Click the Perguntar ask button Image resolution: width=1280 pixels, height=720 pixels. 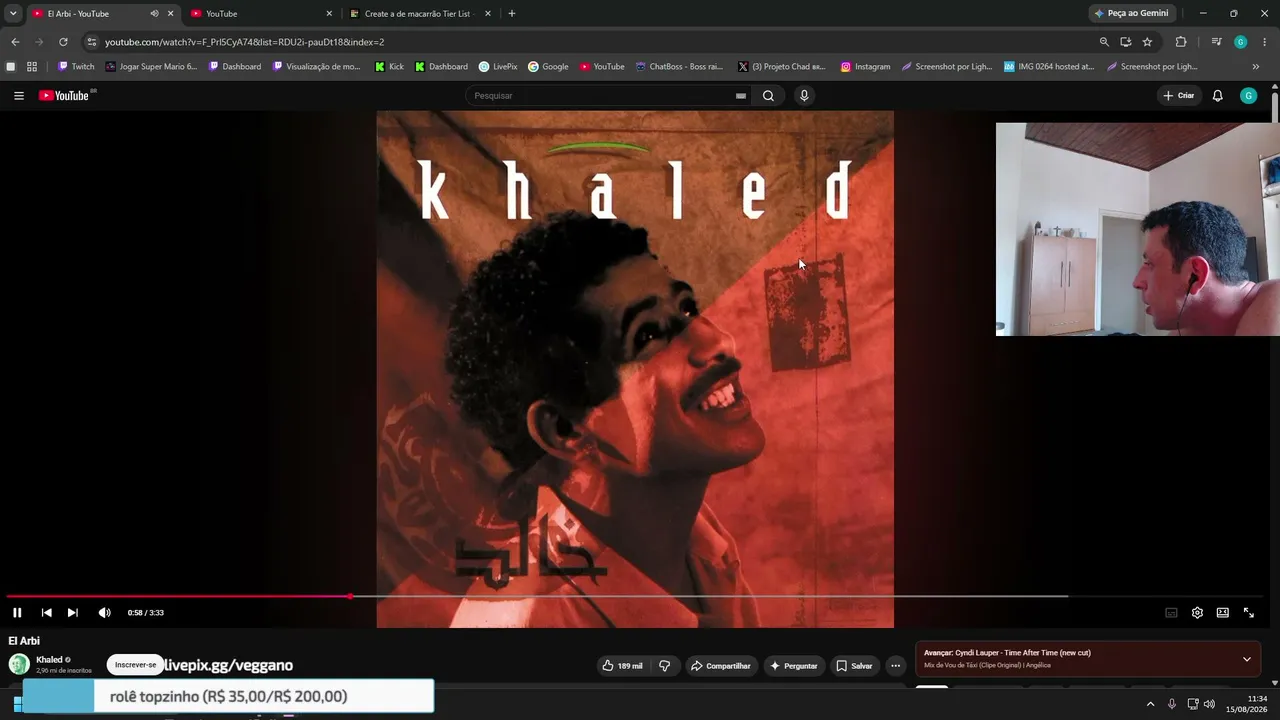[x=794, y=666]
